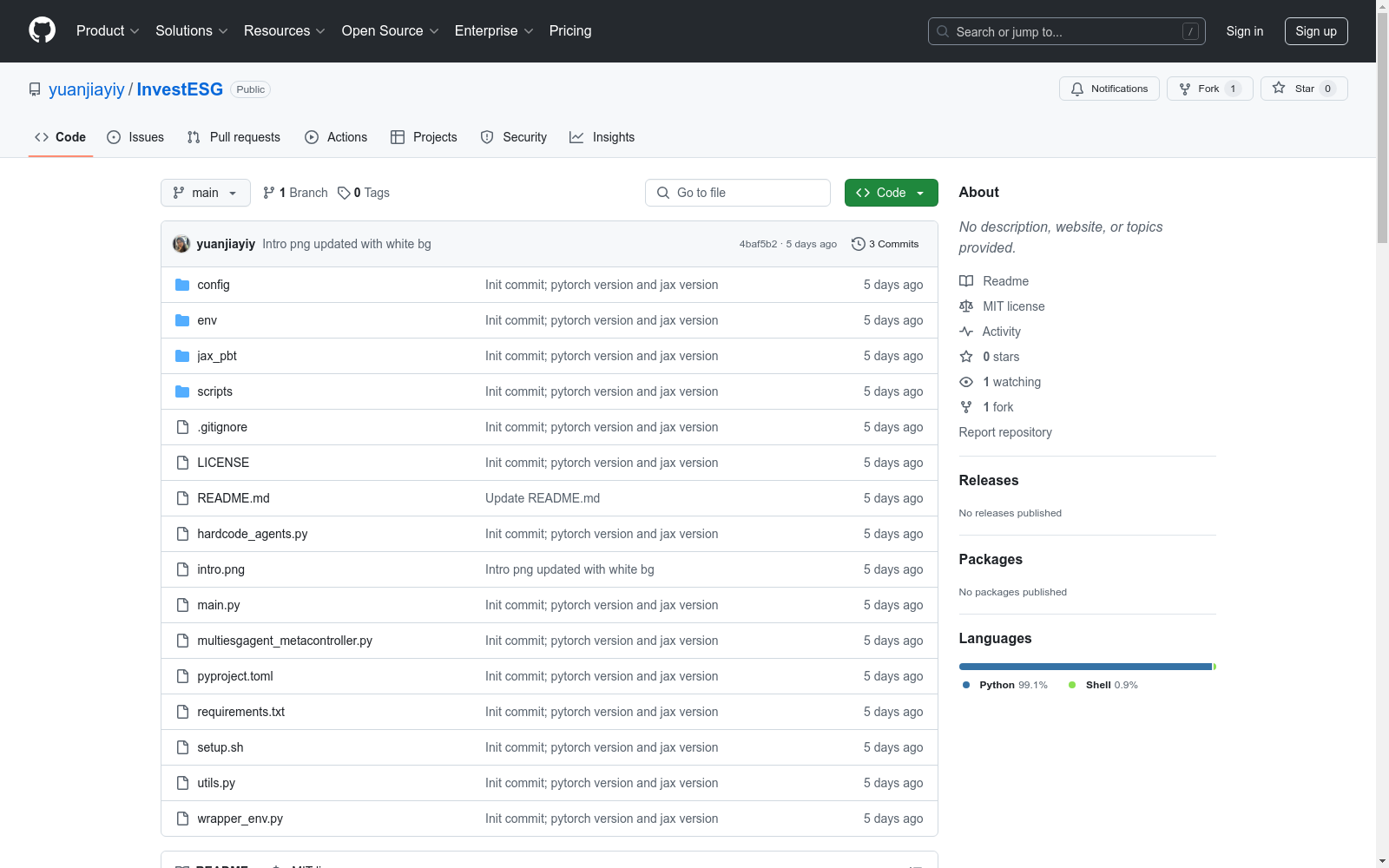Expand the Product menu
The height and width of the screenshot is (868, 1389).
[x=108, y=30]
